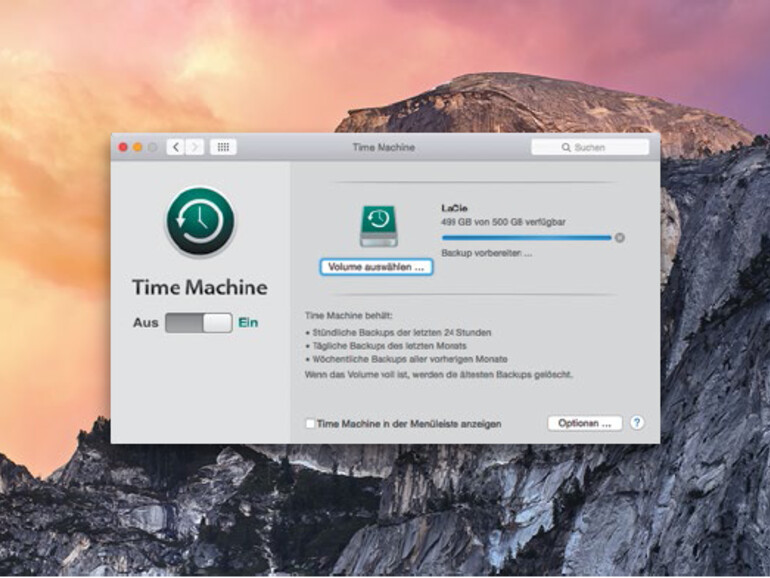Click 'Backup vorbereiten ...' status text
Image resolution: width=770 pixels, height=578 pixels.
coord(487,253)
